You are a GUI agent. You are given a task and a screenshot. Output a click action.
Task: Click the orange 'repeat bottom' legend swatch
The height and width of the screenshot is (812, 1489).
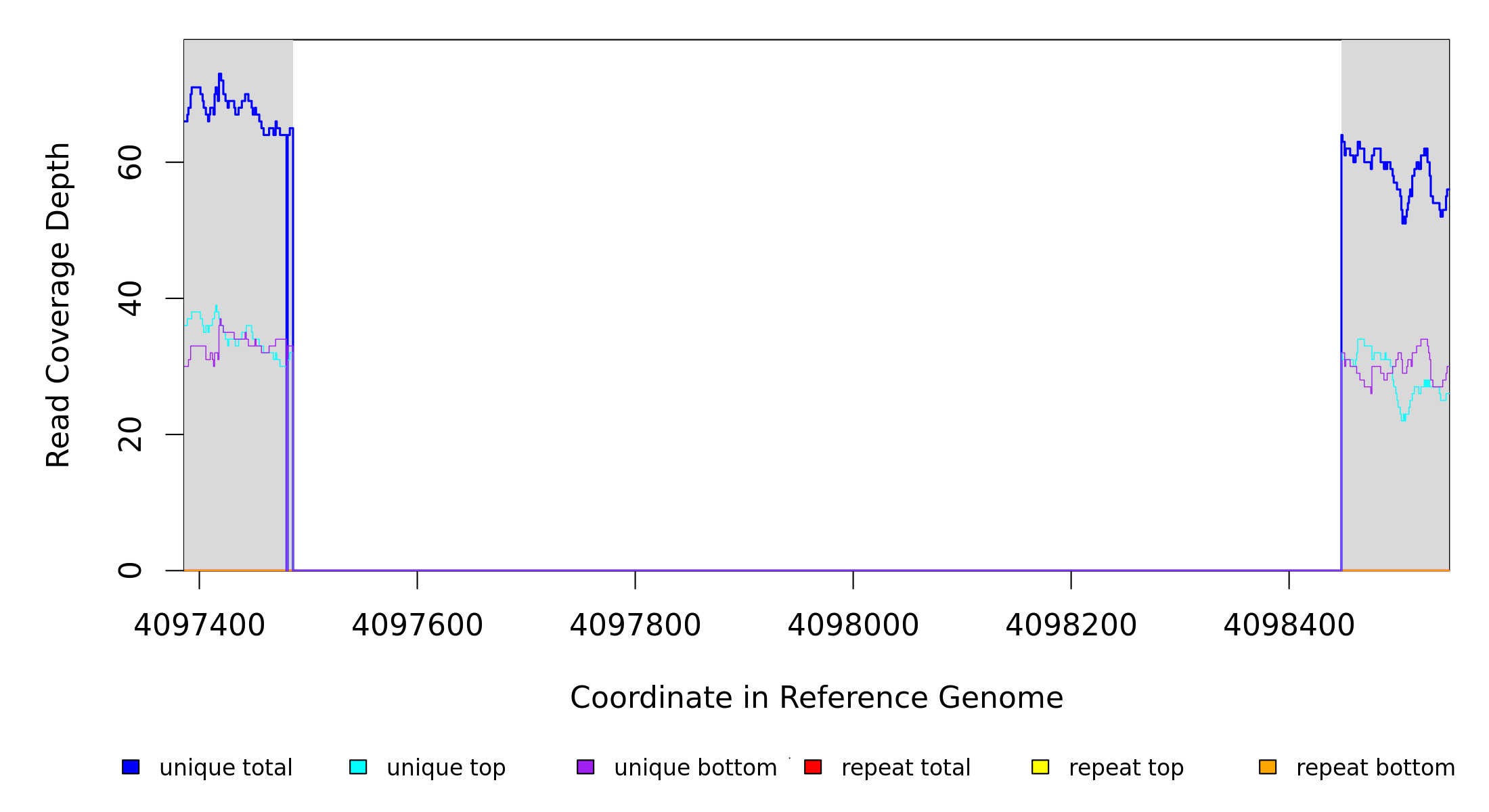[x=1268, y=767]
